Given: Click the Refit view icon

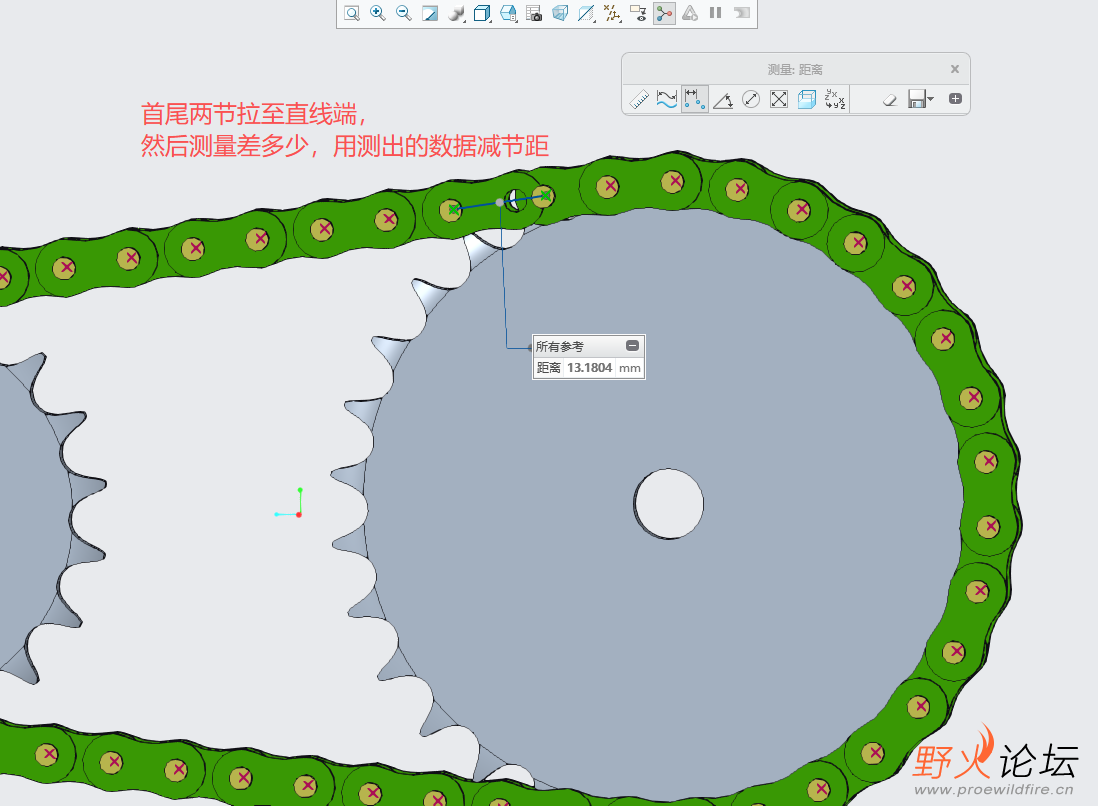Looking at the screenshot, I should (x=352, y=13).
